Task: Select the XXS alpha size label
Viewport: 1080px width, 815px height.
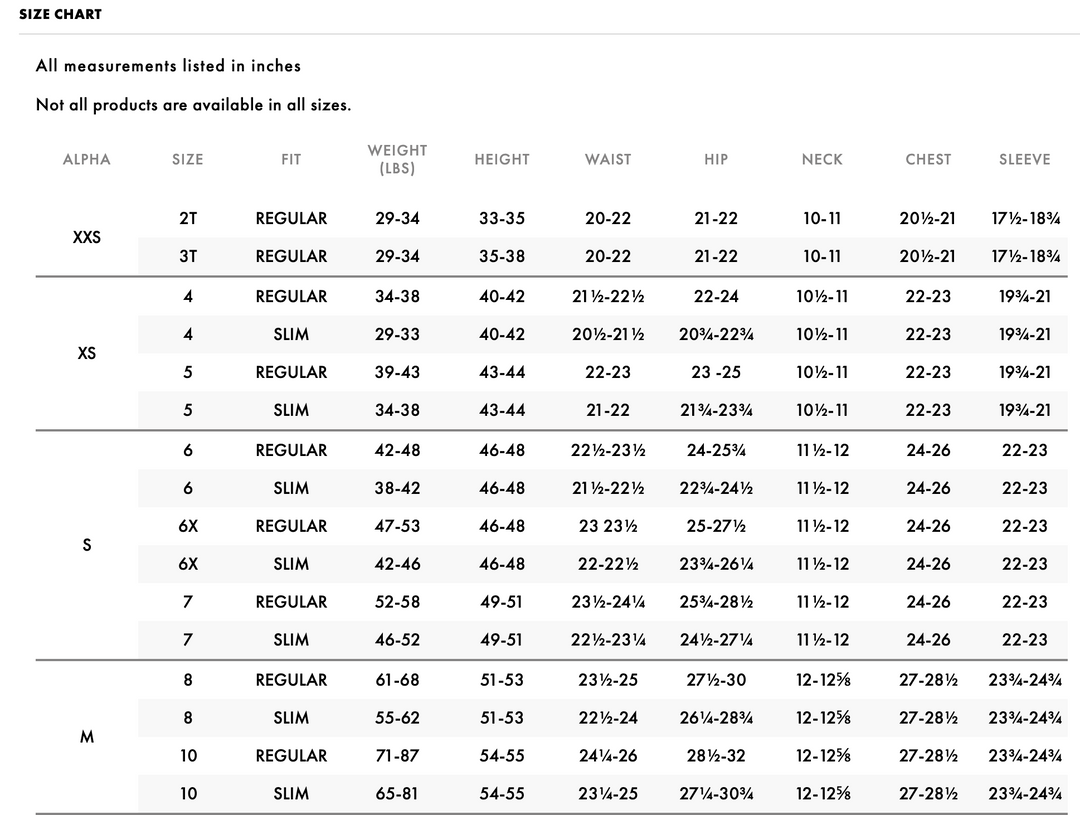Action: (87, 238)
